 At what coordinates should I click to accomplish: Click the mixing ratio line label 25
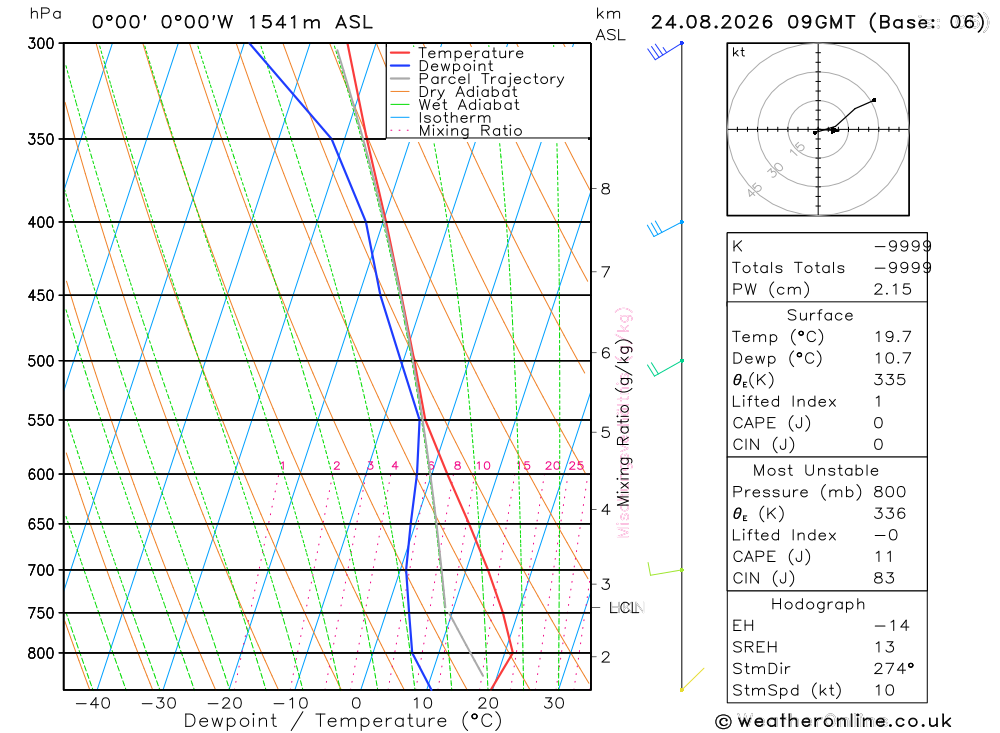click(x=577, y=466)
